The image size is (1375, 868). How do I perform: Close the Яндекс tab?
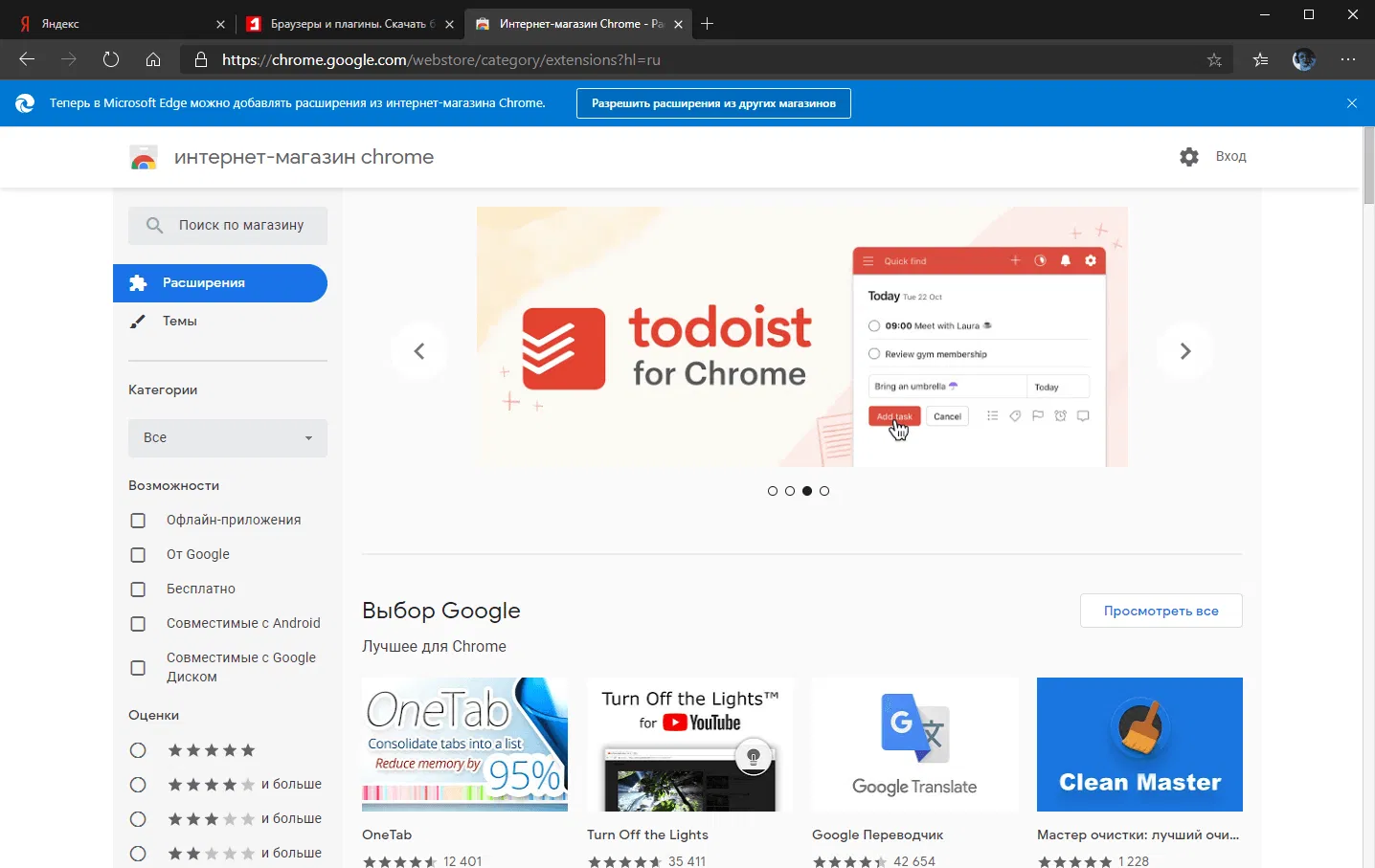coord(221,24)
